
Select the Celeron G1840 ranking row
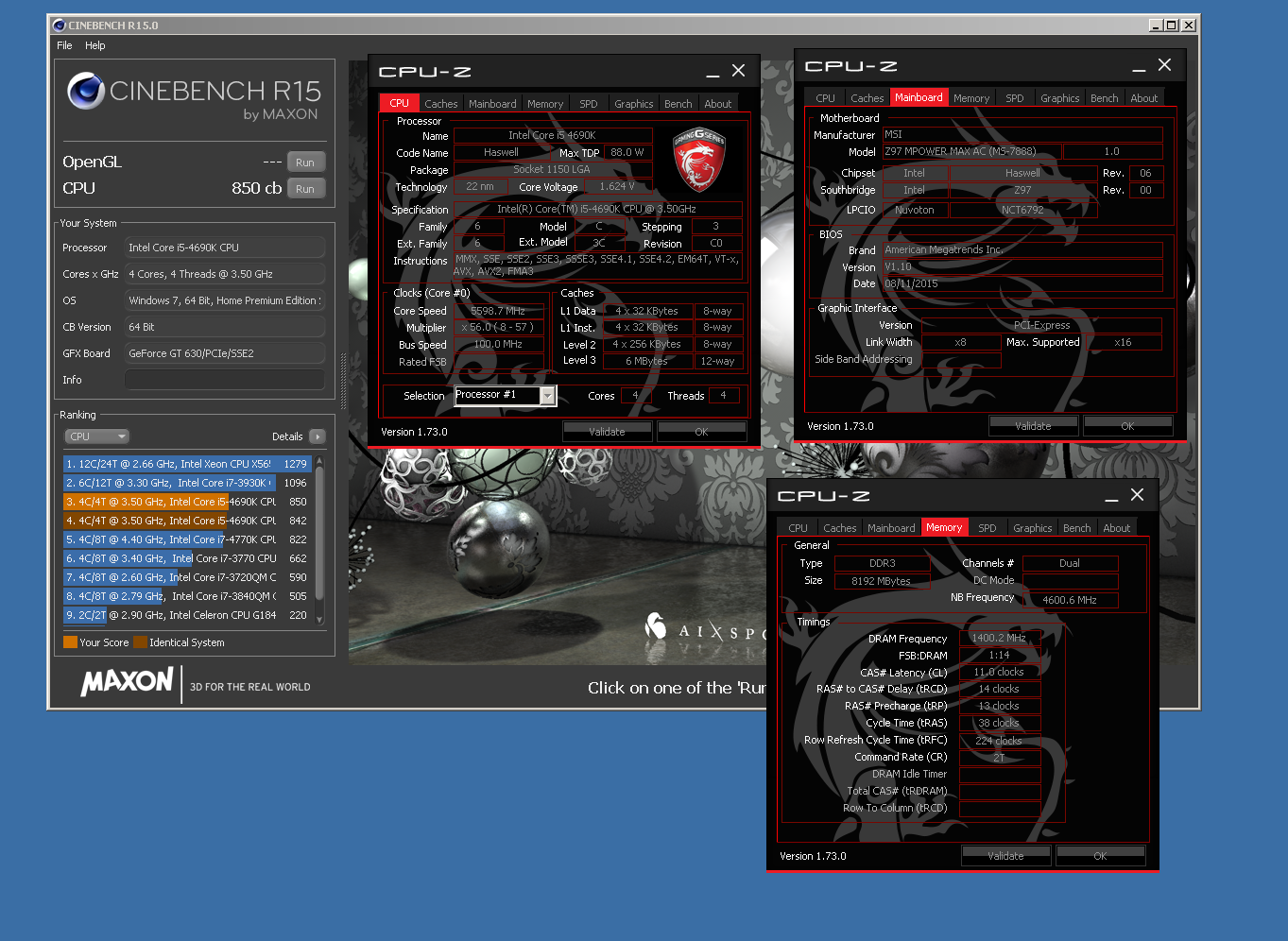click(x=187, y=615)
